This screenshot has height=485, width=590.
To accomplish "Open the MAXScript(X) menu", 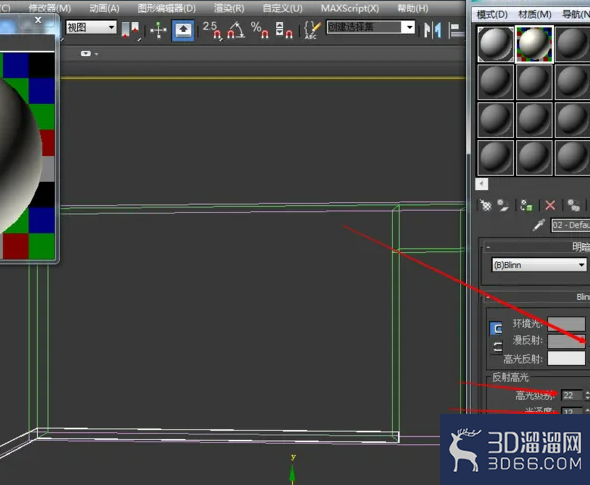I will [350, 8].
